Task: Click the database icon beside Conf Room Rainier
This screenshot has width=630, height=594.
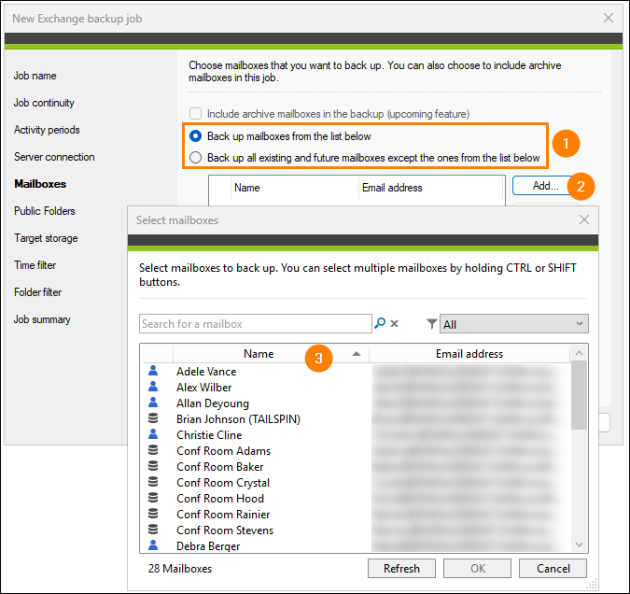Action: click(x=153, y=514)
